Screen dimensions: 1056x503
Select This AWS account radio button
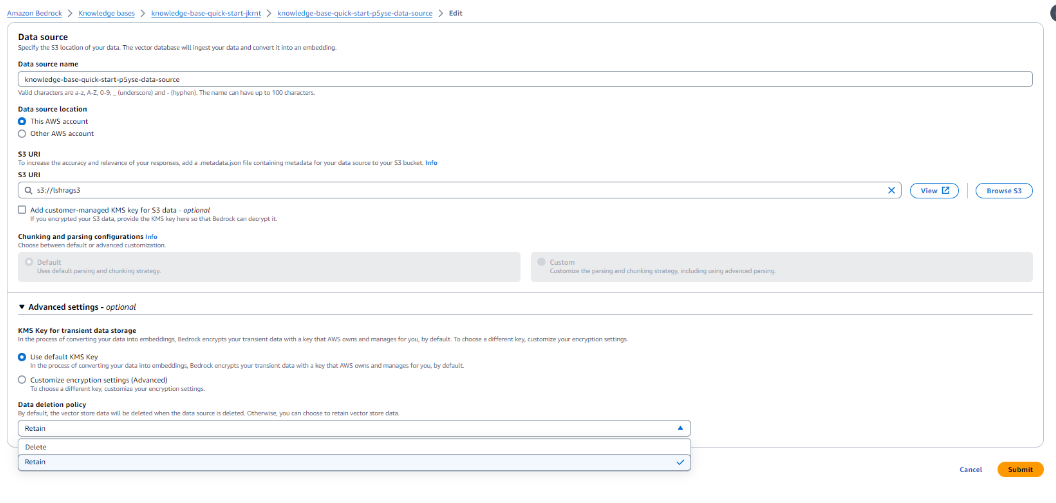point(22,121)
